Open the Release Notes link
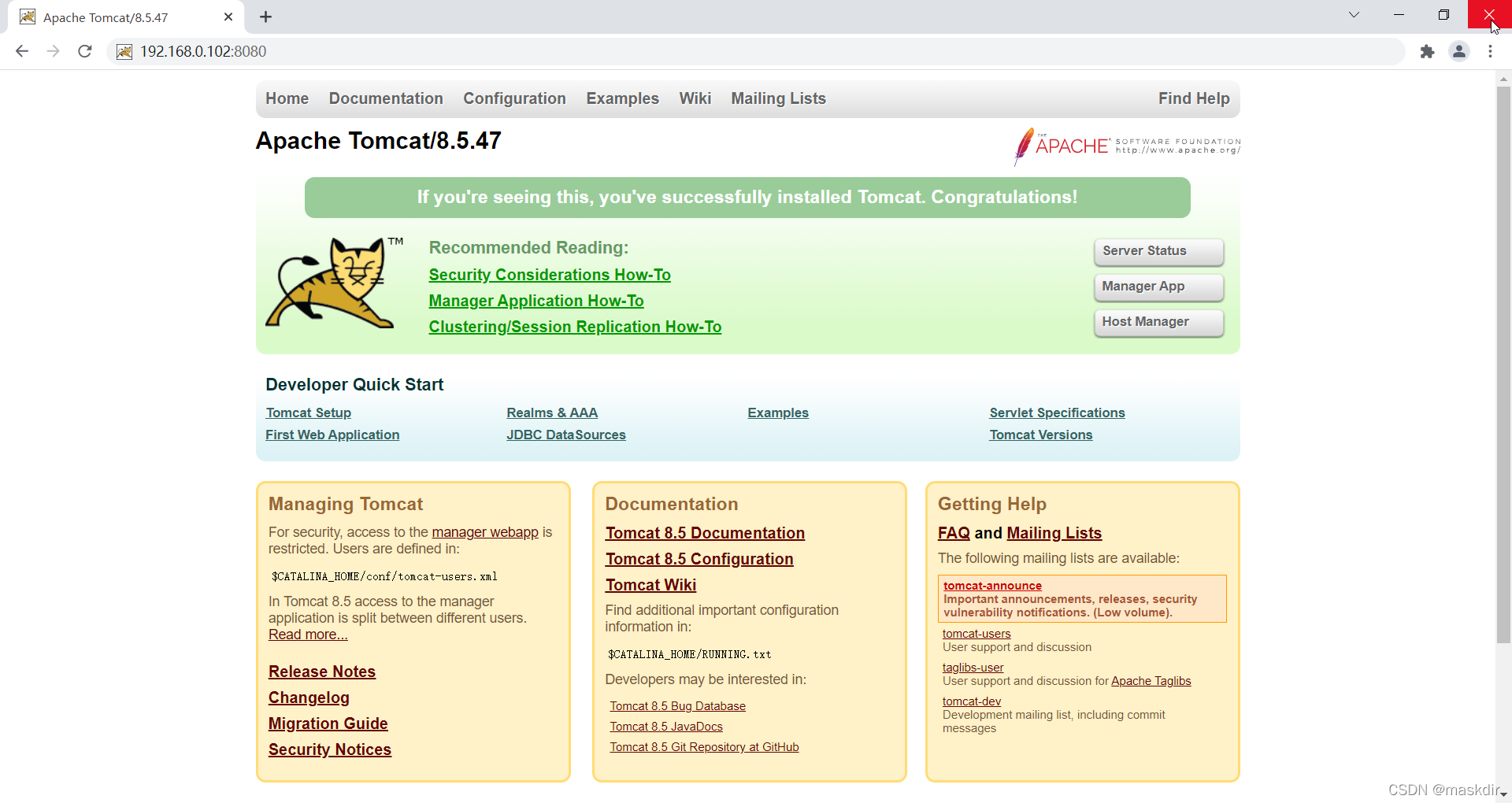The height and width of the screenshot is (803, 1512). [x=322, y=672]
